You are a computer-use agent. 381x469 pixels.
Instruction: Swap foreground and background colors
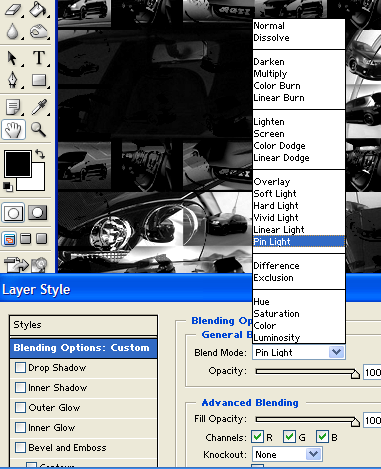(x=40, y=154)
